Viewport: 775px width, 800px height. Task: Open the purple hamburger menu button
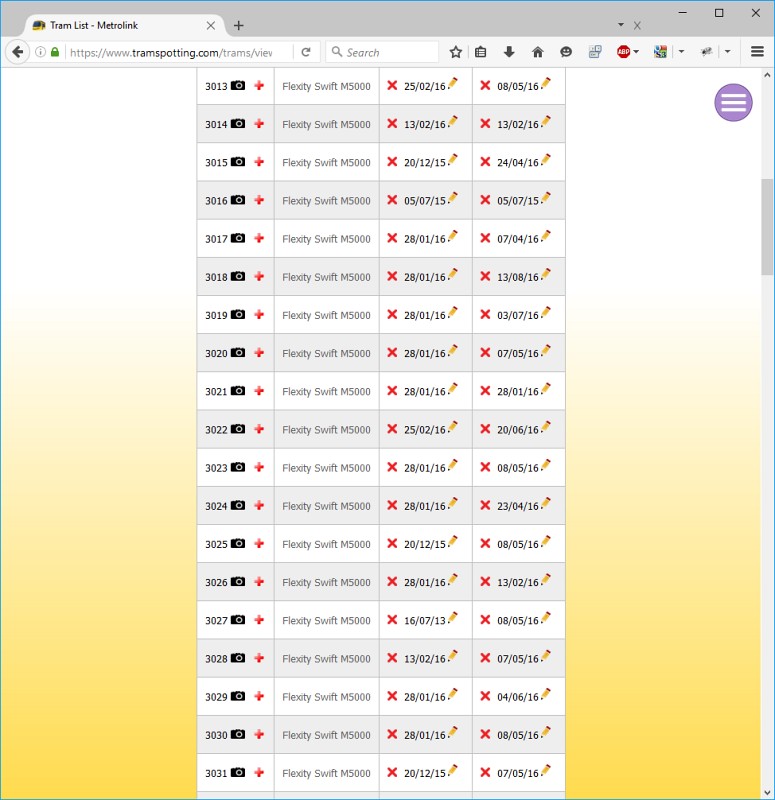coord(733,103)
